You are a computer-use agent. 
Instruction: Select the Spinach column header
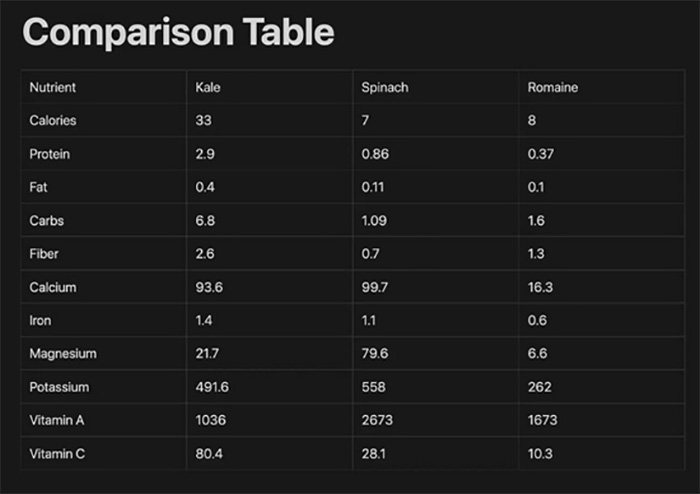[385, 87]
